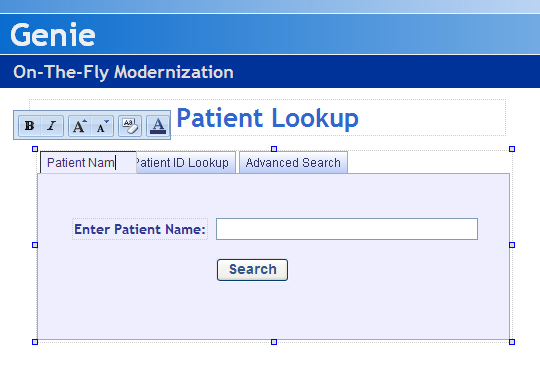Image resolution: width=540 pixels, height=365 pixels.
Task: Open the font color tool
Action: (158, 126)
